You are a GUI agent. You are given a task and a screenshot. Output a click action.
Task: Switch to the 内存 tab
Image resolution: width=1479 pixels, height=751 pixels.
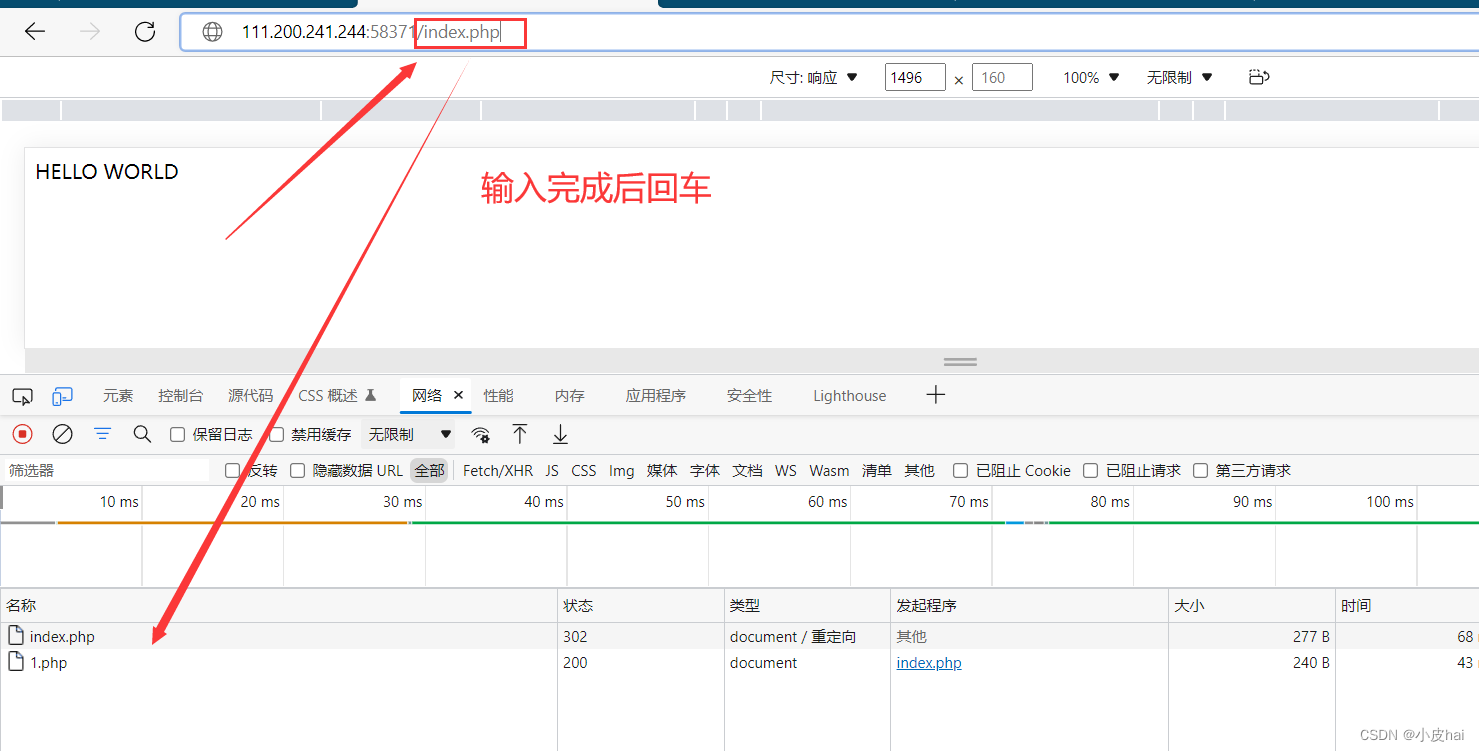pos(569,396)
